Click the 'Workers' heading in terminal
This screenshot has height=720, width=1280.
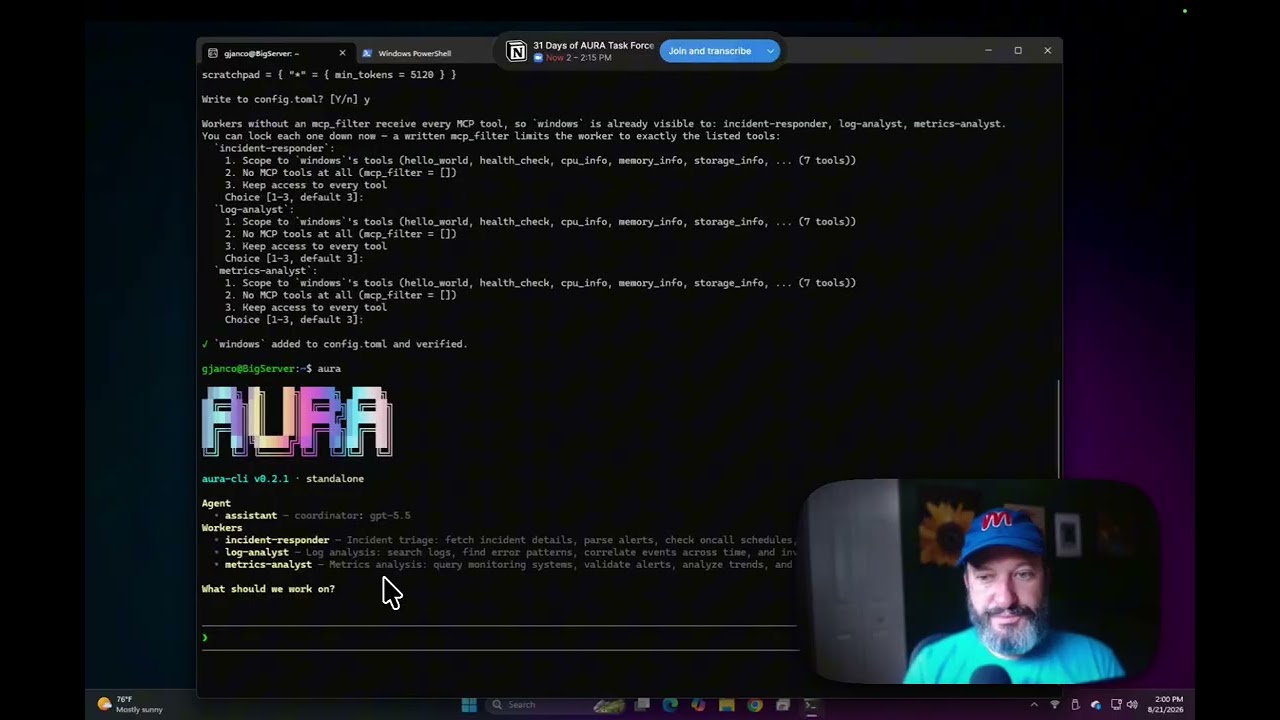click(x=222, y=527)
